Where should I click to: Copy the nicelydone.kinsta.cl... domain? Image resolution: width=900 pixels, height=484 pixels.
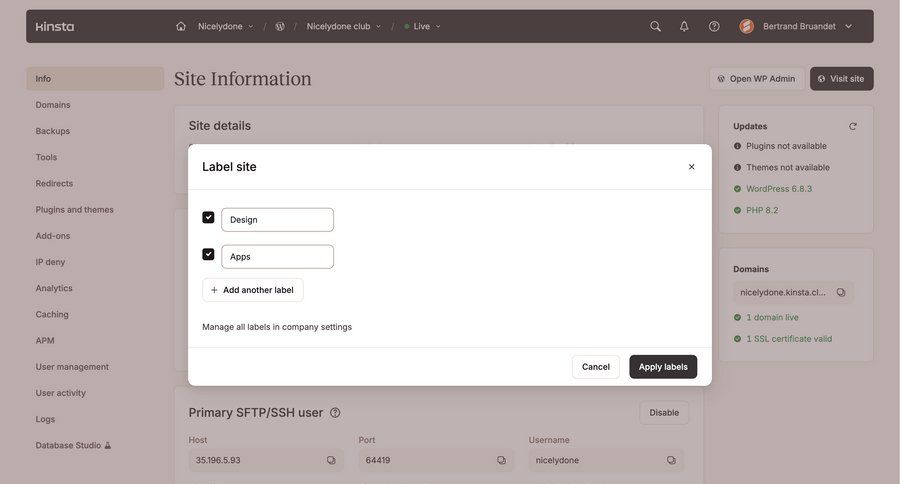(841, 292)
